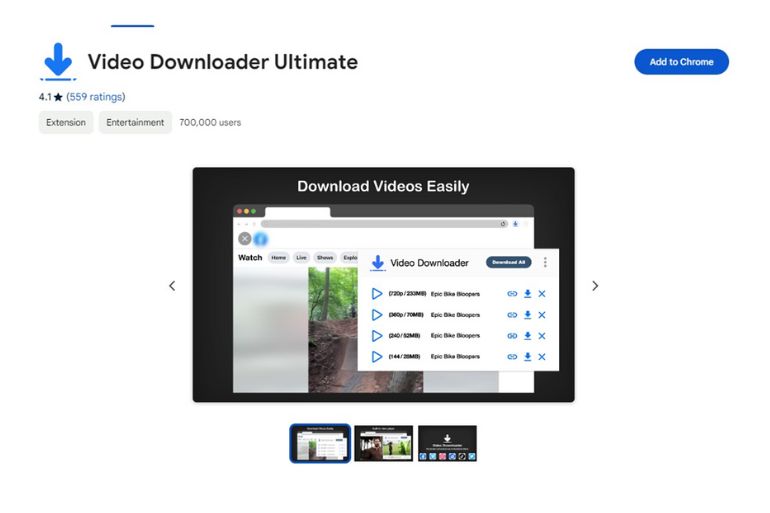Click the 4.1 star rating

[51, 97]
